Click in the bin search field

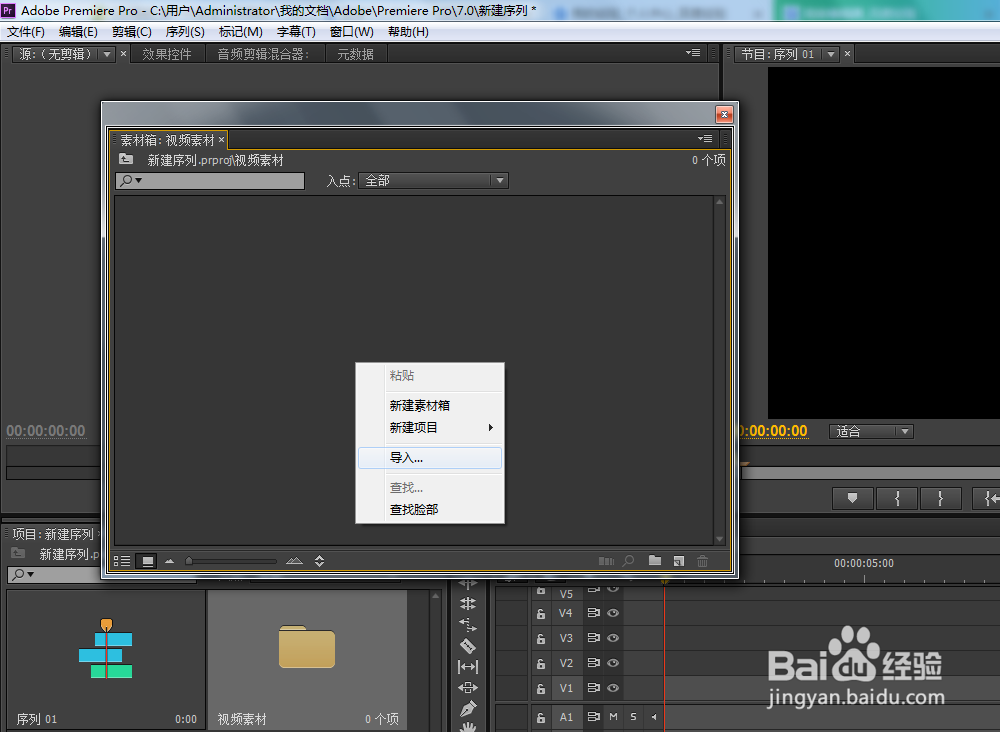(x=210, y=181)
